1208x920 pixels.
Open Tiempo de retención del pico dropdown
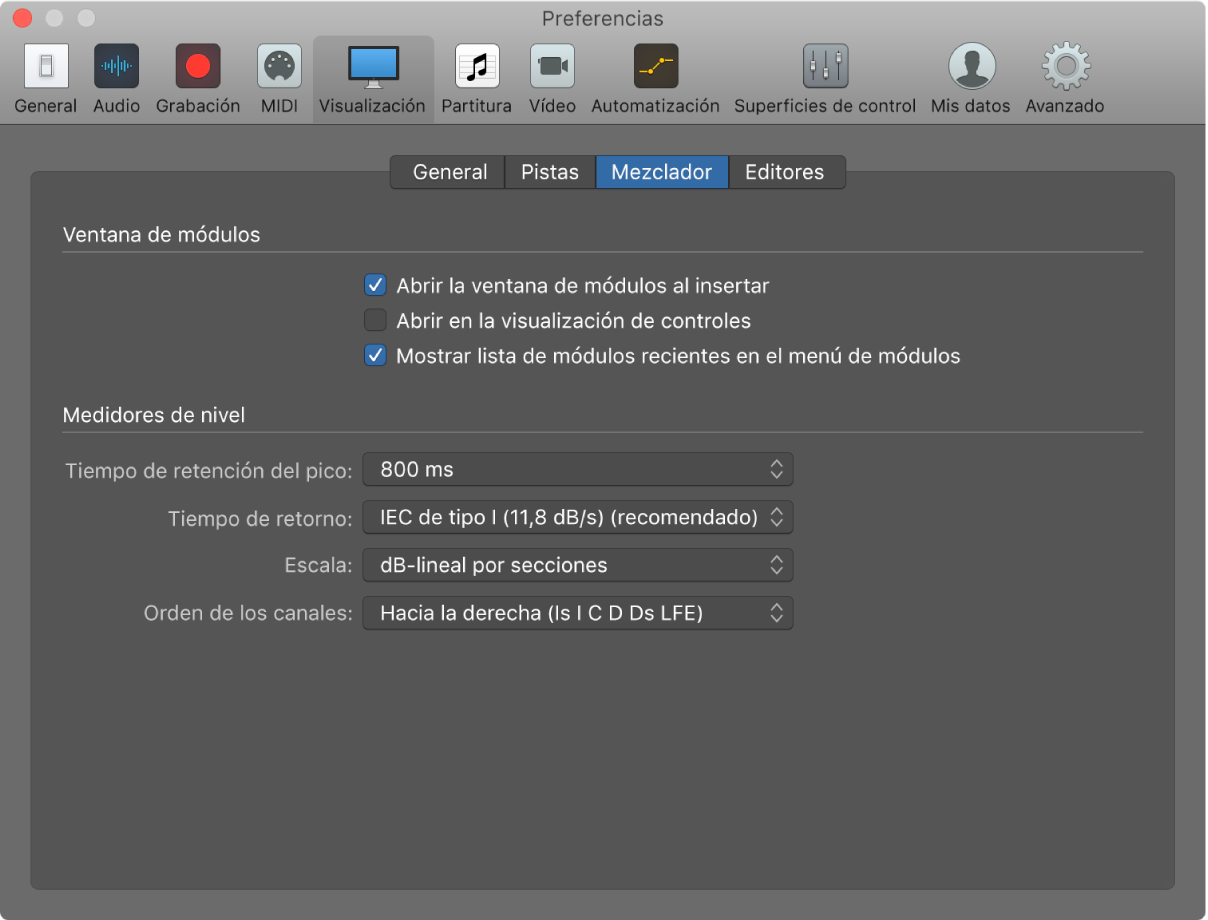pyautogui.click(x=577, y=469)
